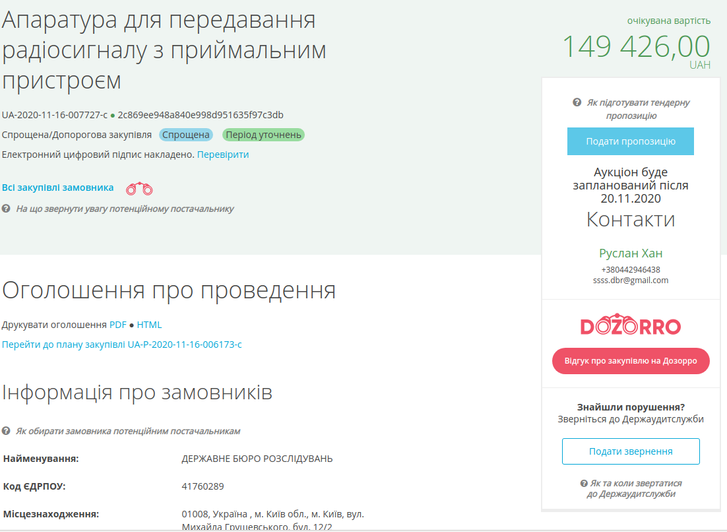Open 'Перевірити' digital signature link
Image resolution: width=727 pixels, height=532 pixels.
pyautogui.click(x=223, y=154)
